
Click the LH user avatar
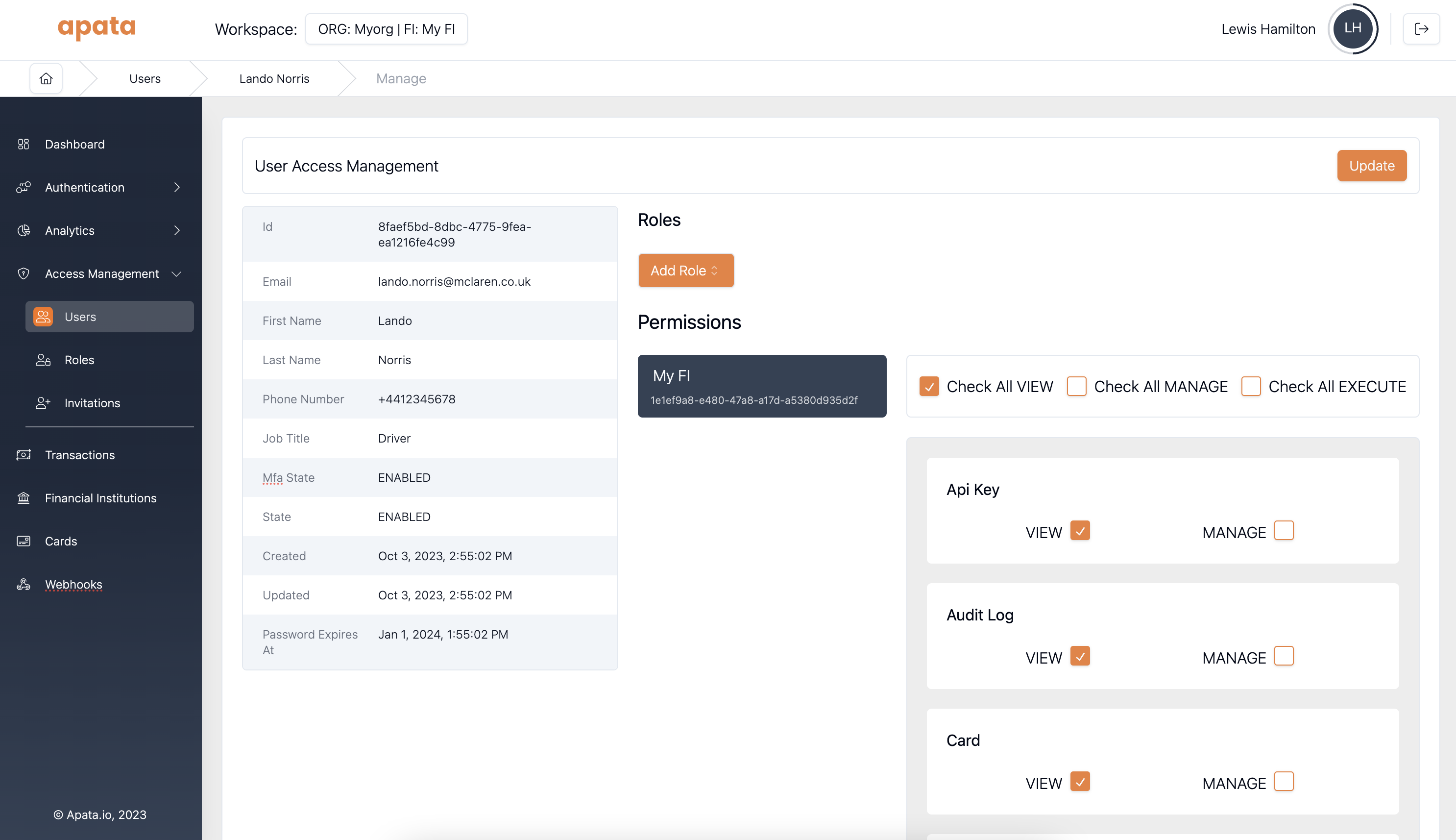pos(1352,29)
